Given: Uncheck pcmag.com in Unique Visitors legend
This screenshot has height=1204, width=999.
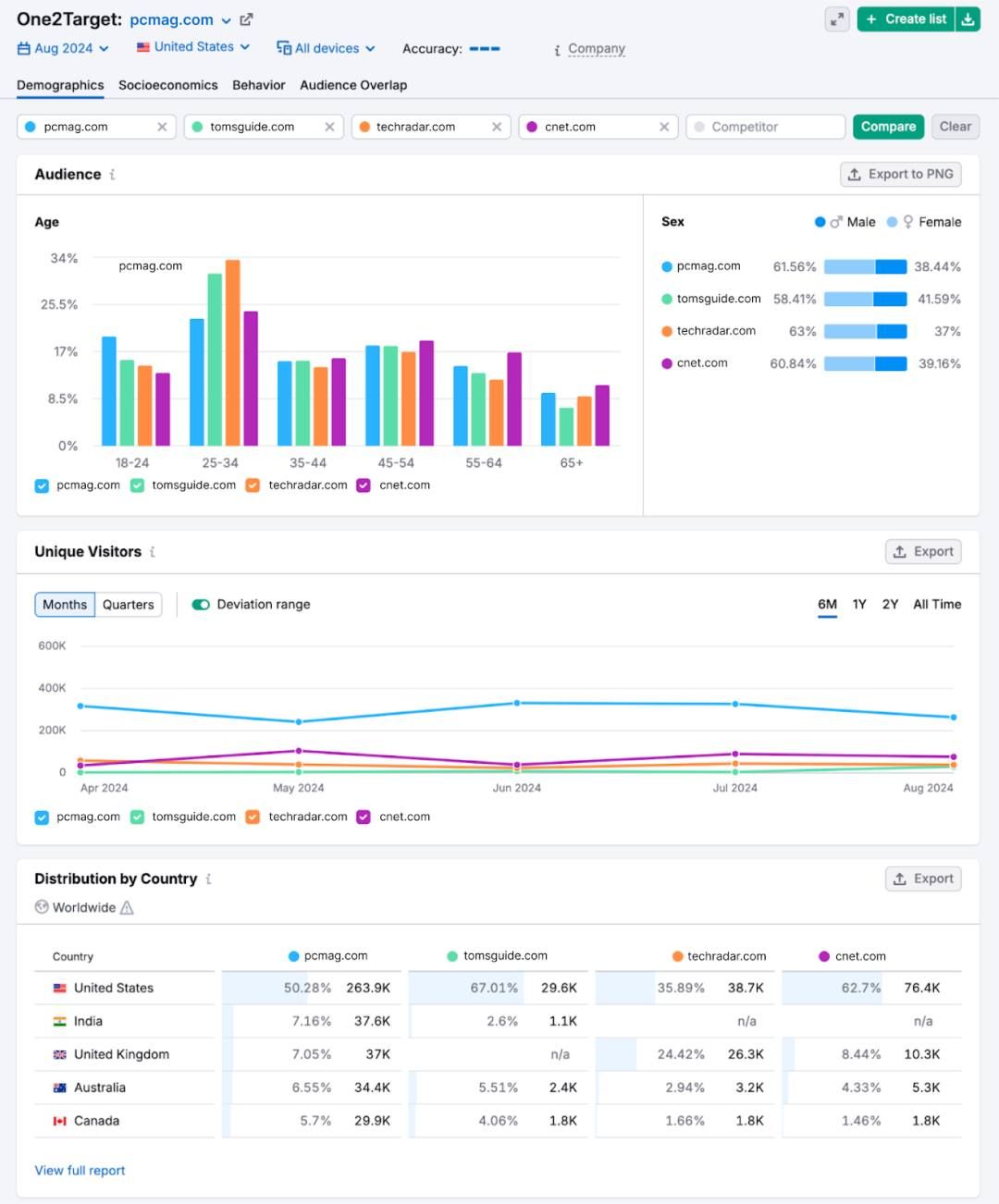Looking at the screenshot, I should [42, 817].
